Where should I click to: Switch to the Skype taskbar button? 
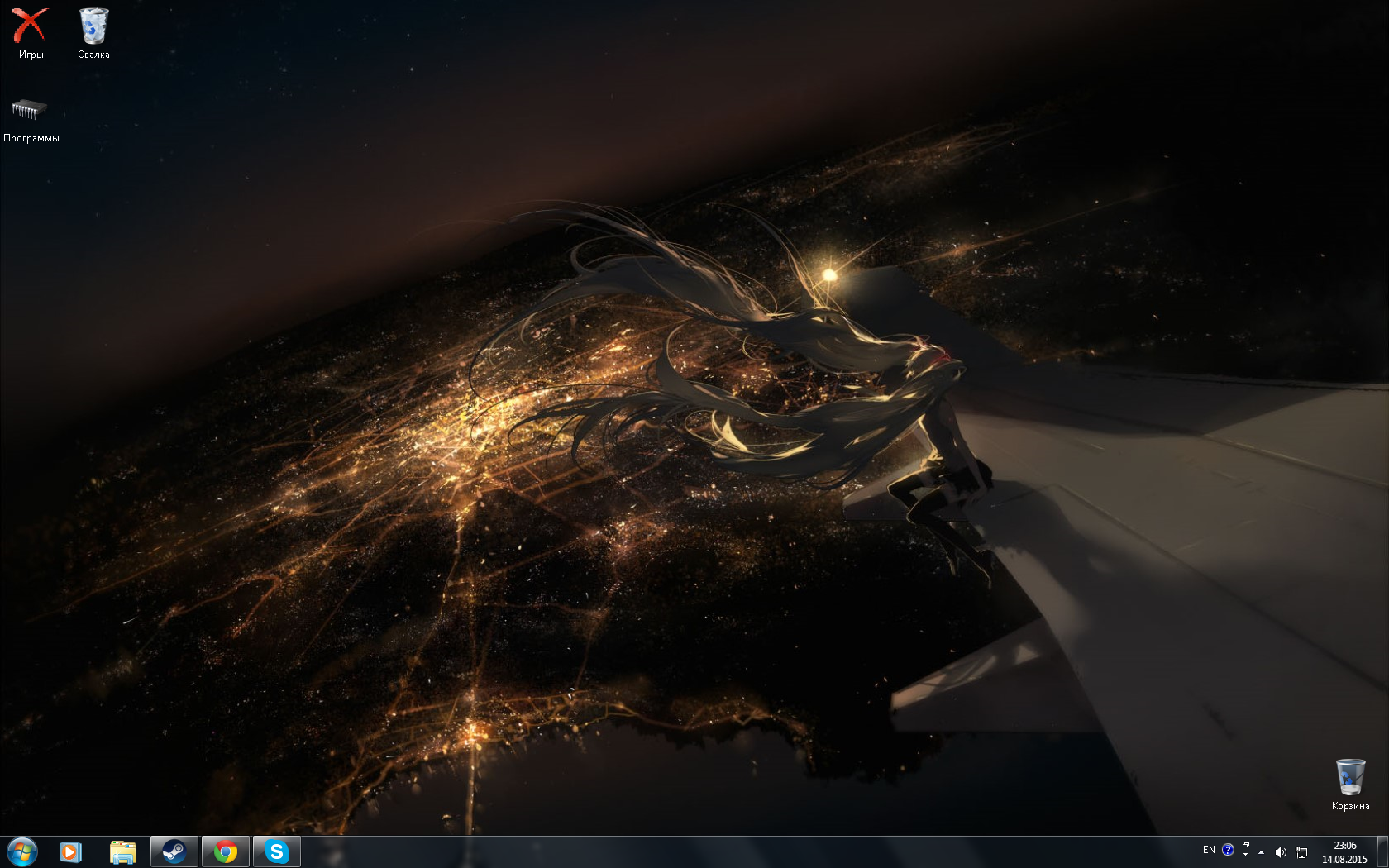point(276,851)
